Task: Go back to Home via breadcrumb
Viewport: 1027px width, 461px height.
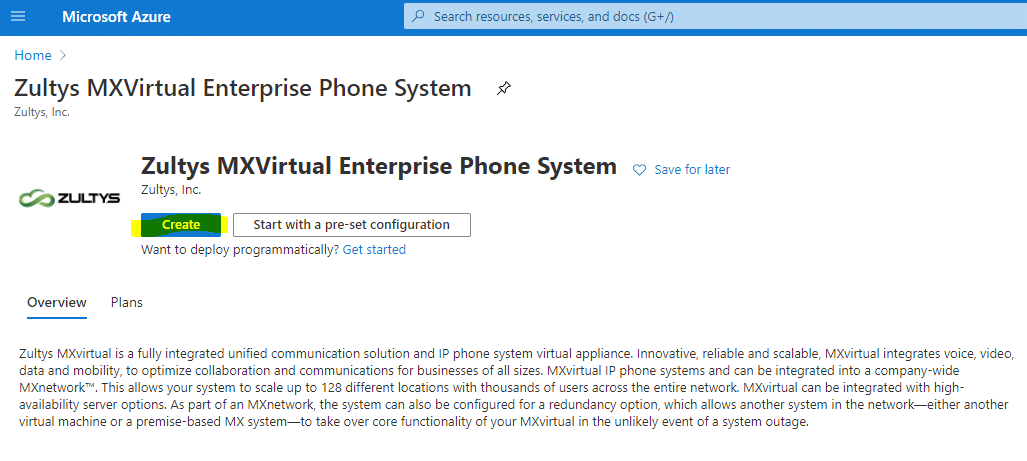Action: point(33,56)
